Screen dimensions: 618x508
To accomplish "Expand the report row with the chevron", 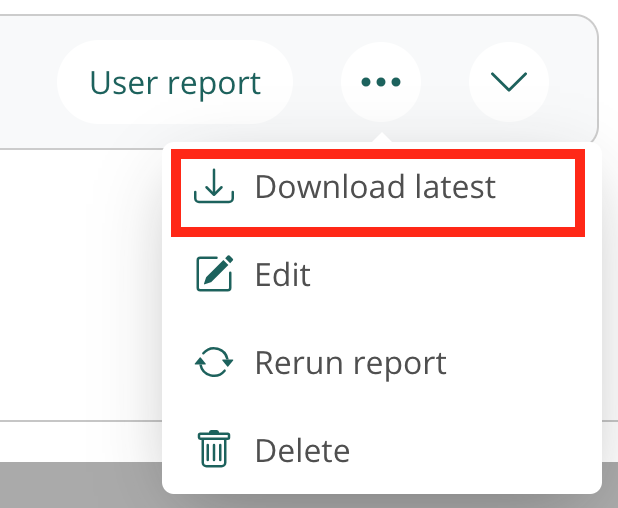I will (509, 82).
